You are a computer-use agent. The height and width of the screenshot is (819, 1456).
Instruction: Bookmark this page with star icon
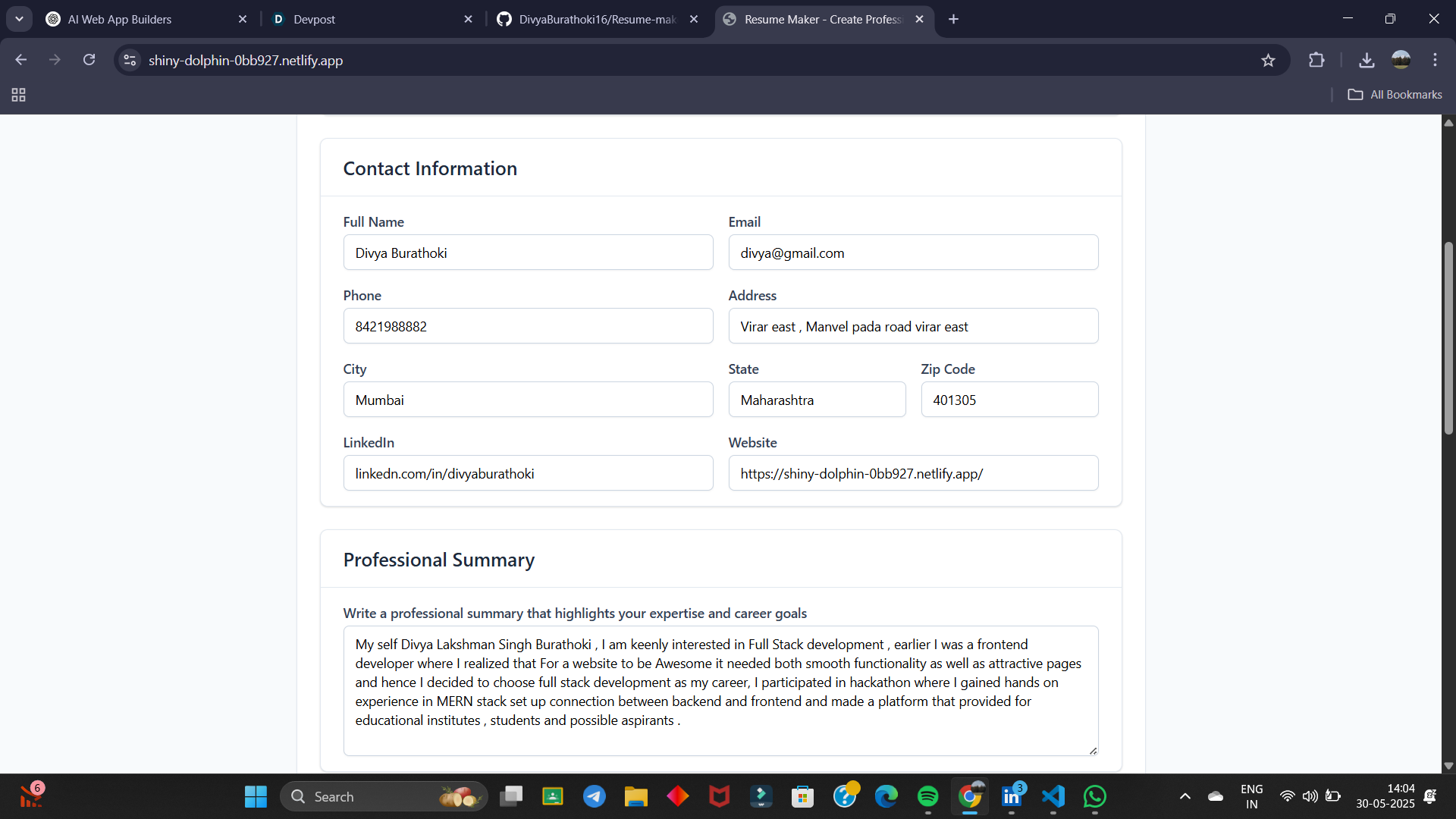click(1268, 60)
